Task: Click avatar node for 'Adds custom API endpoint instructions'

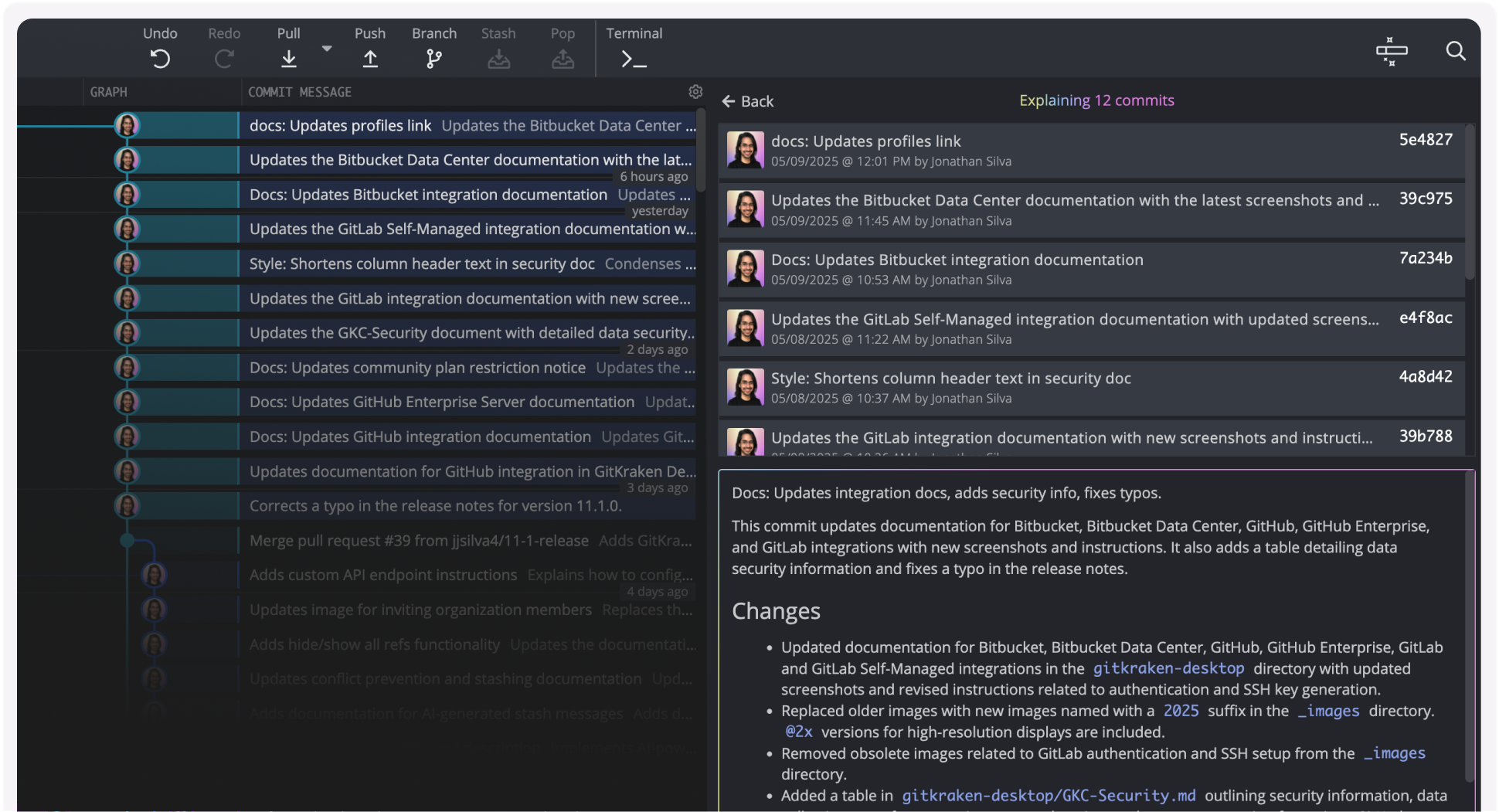Action: click(x=154, y=575)
